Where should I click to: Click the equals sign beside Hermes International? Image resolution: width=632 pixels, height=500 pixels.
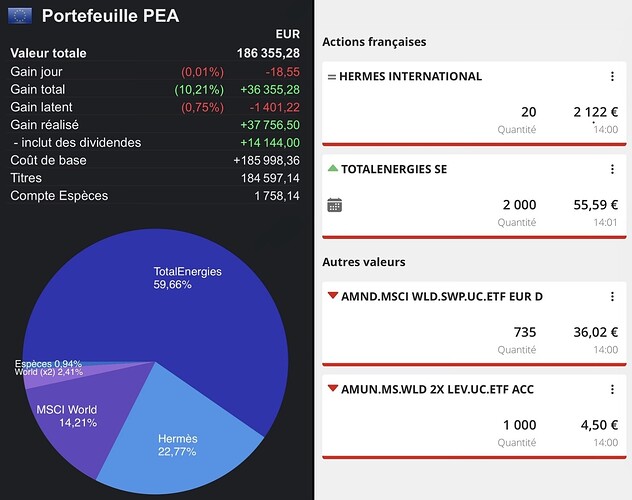coord(332,77)
